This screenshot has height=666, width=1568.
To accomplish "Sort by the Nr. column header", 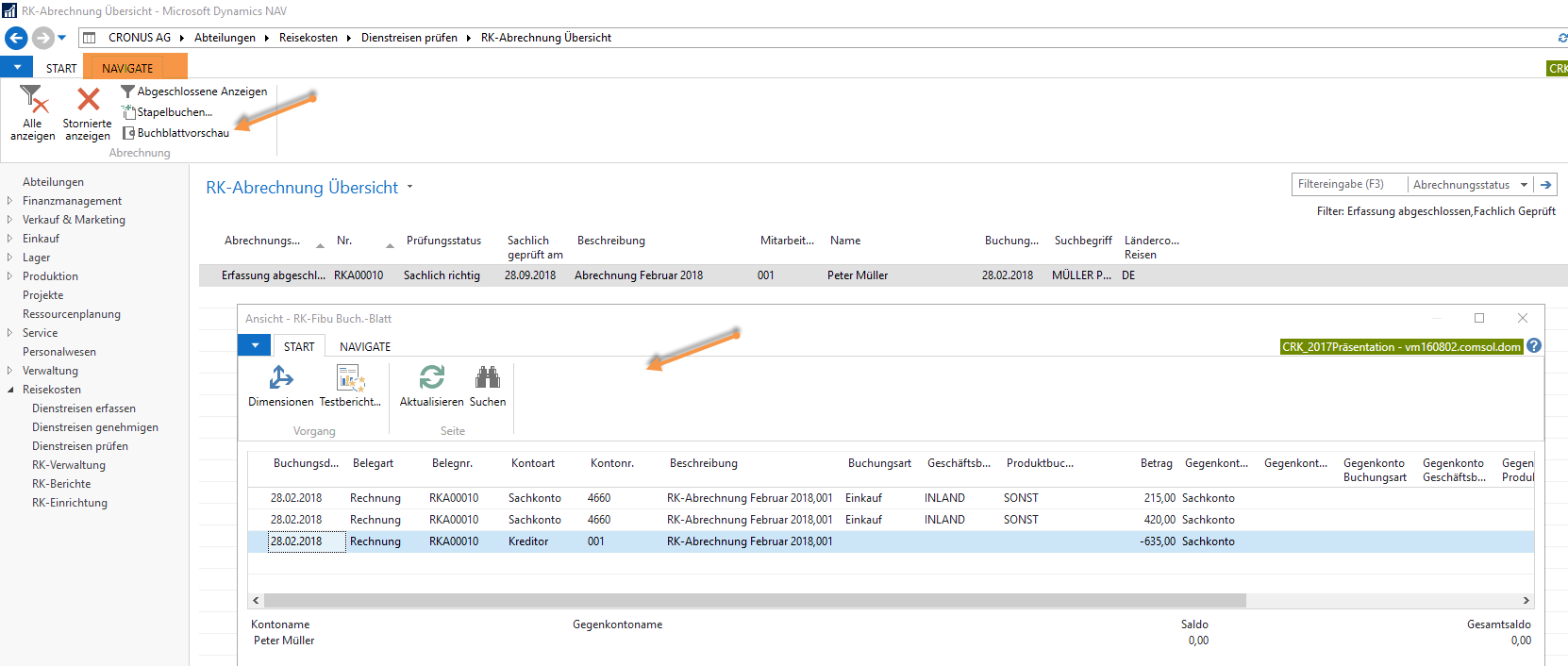I will click(344, 241).
